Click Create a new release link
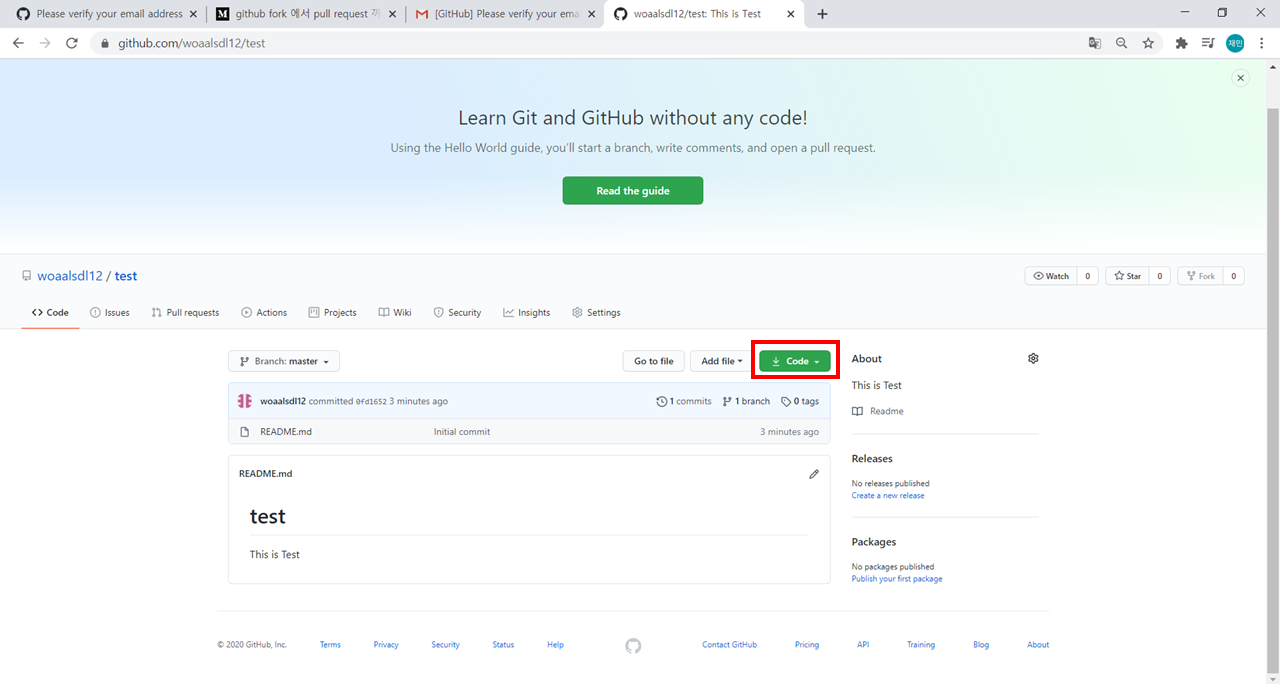Screen dimensions: 1280x684 coord(888,496)
